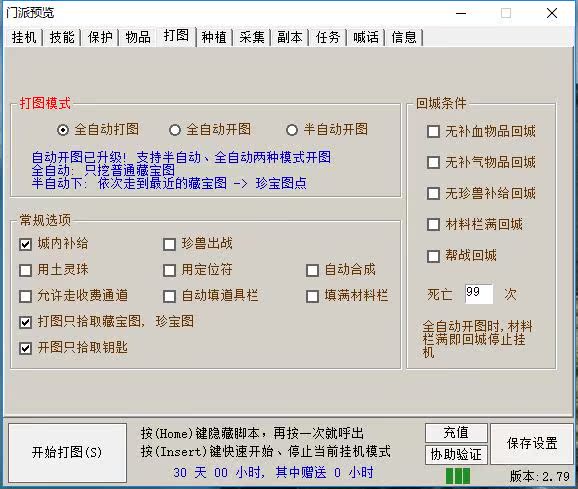Image resolution: width=578 pixels, height=489 pixels.
Task: Click the 半自动下 description line
Action: tap(169, 183)
